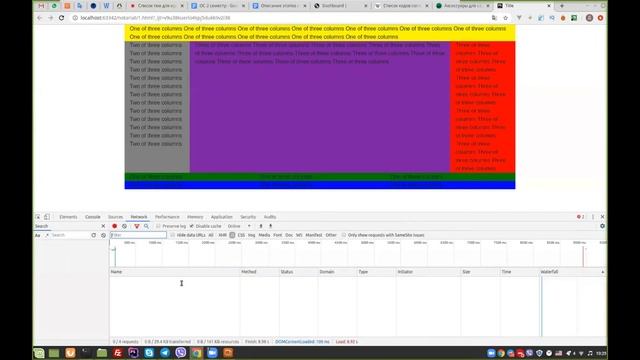Click the clear search icon in the search pane

(103, 235)
